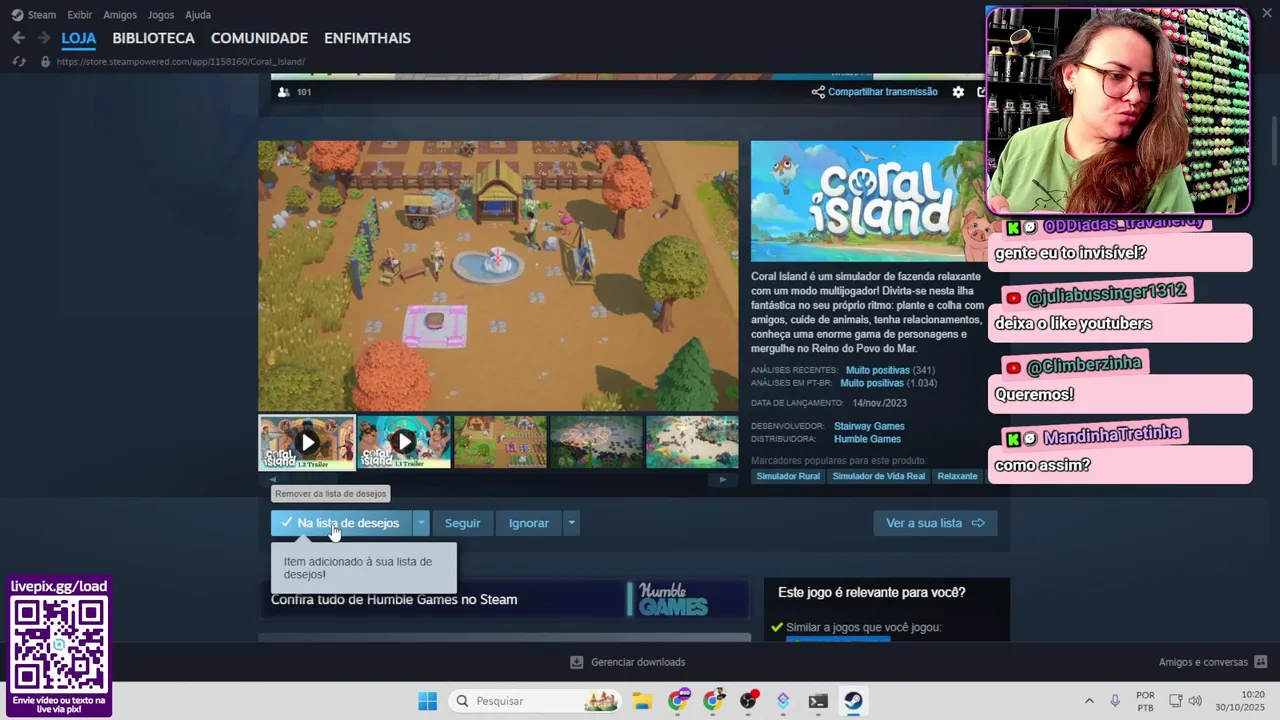Click the Seguir button
The width and height of the screenshot is (1280, 720).
[462, 523]
